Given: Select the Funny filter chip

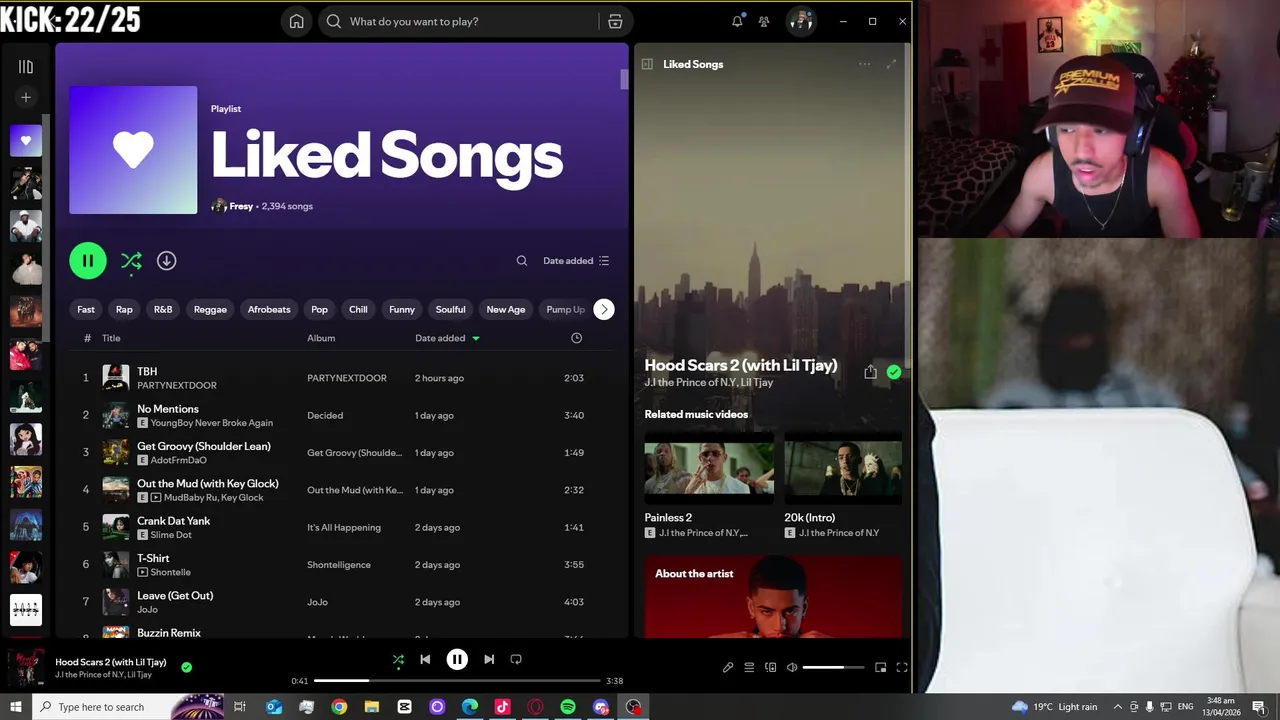Looking at the screenshot, I should [402, 309].
